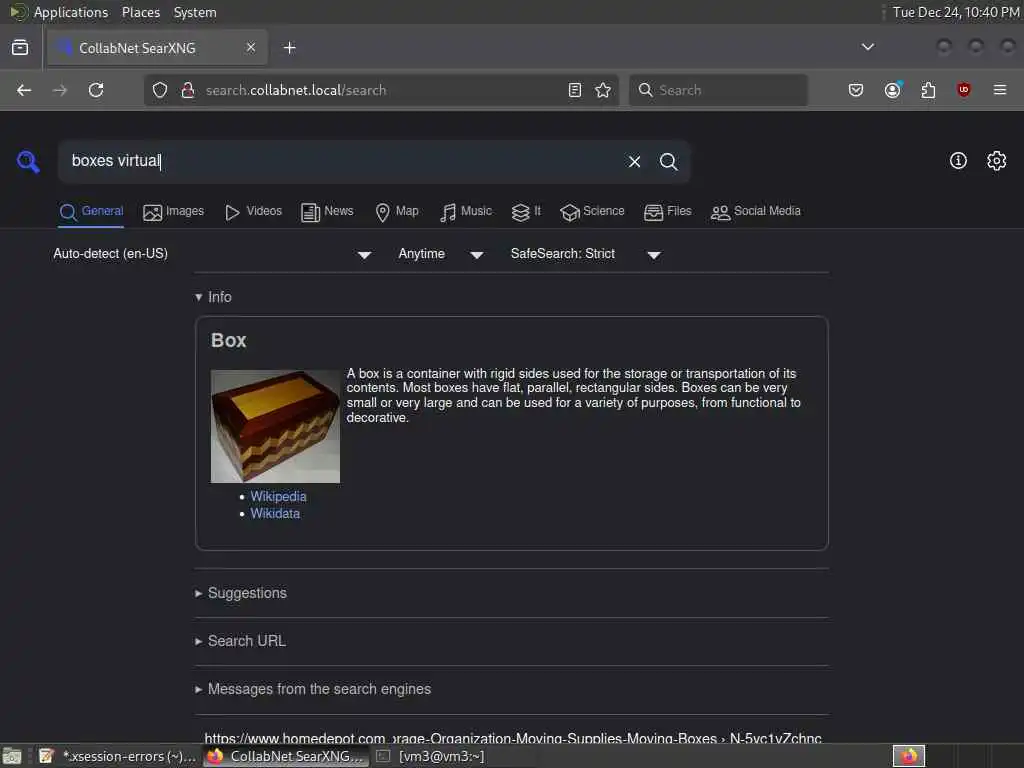Viewport: 1024px width, 768px height.
Task: Open the System menu
Action: point(195,12)
